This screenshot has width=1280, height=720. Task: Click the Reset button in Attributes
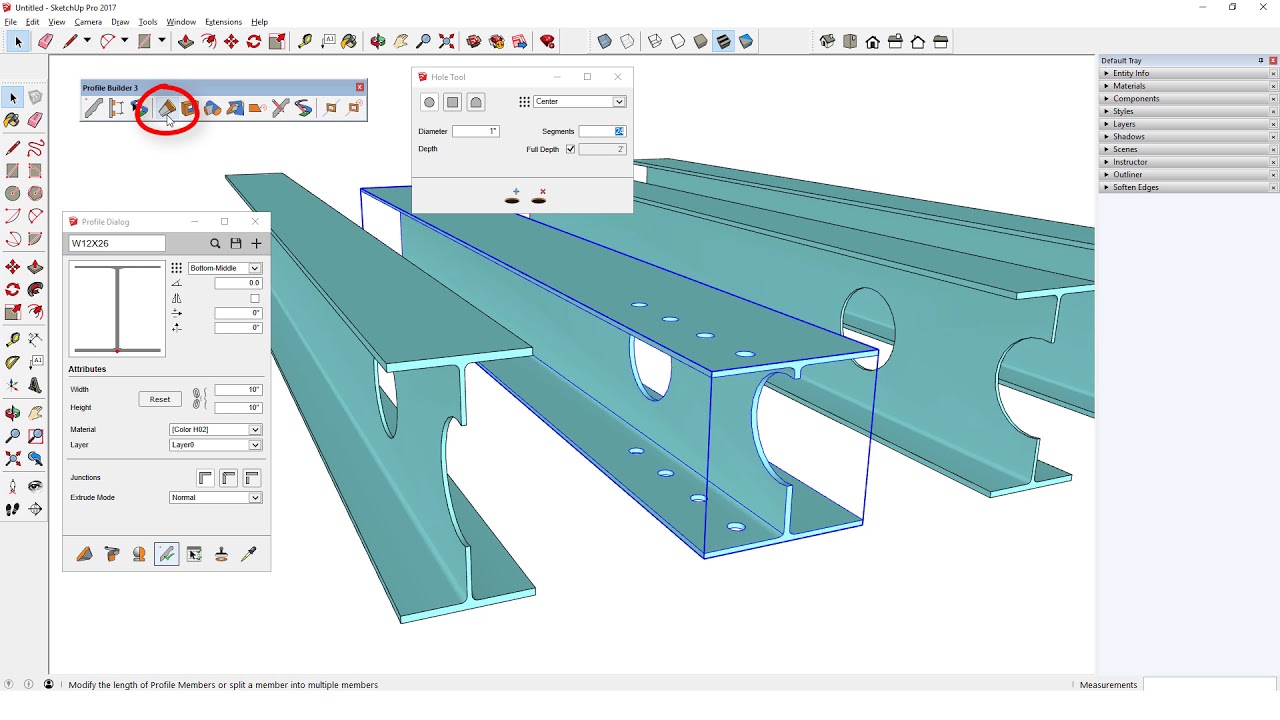[x=160, y=399]
